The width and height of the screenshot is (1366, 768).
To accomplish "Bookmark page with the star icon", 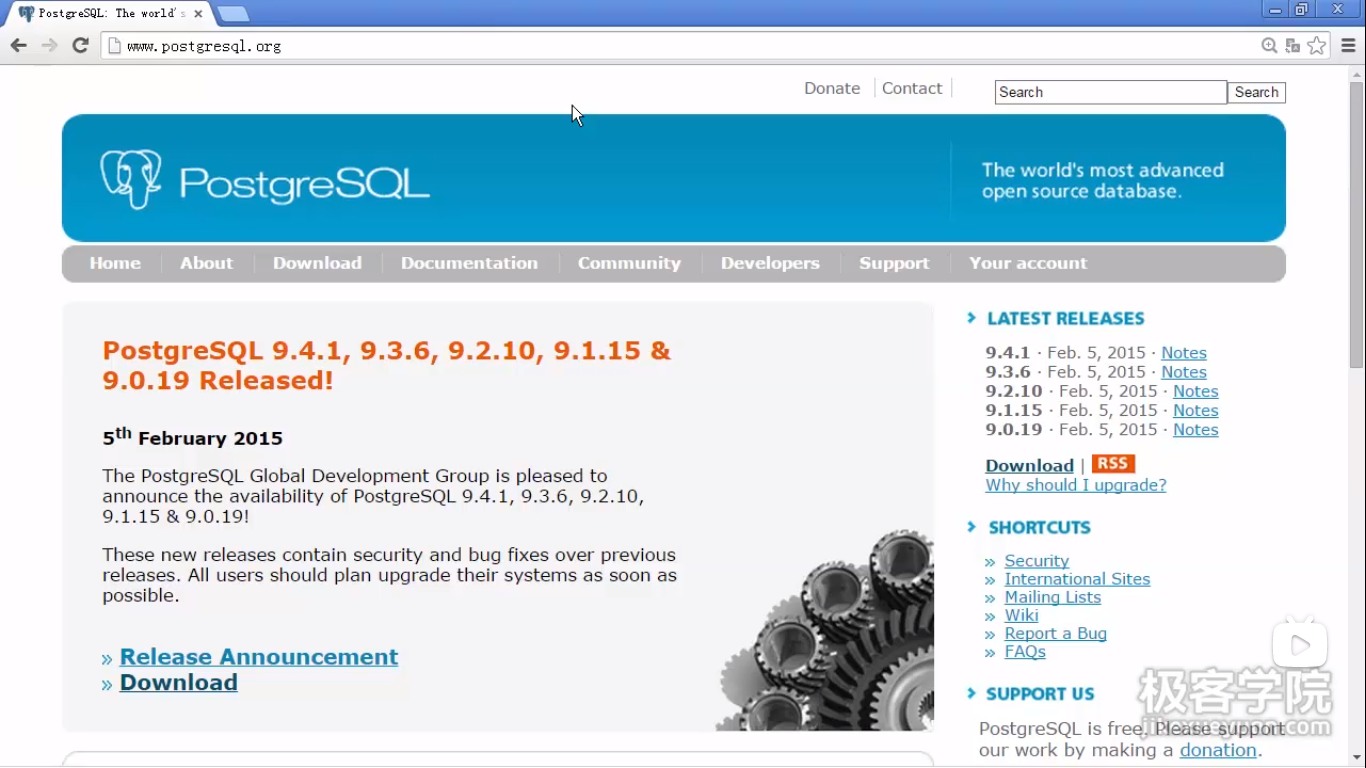I will coord(1317,45).
